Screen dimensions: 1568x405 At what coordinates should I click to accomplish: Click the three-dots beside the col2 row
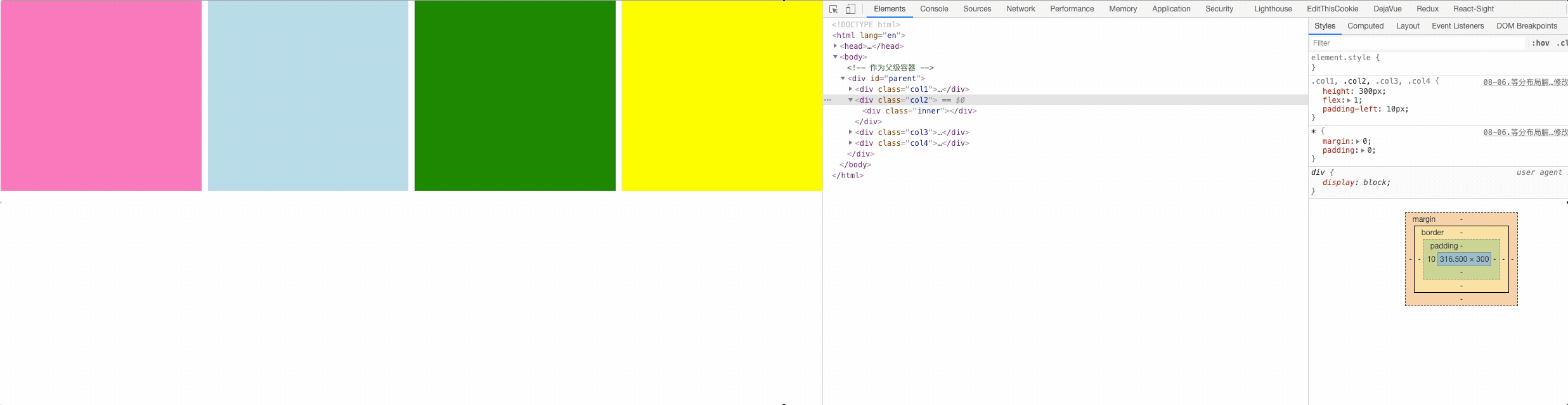point(827,100)
